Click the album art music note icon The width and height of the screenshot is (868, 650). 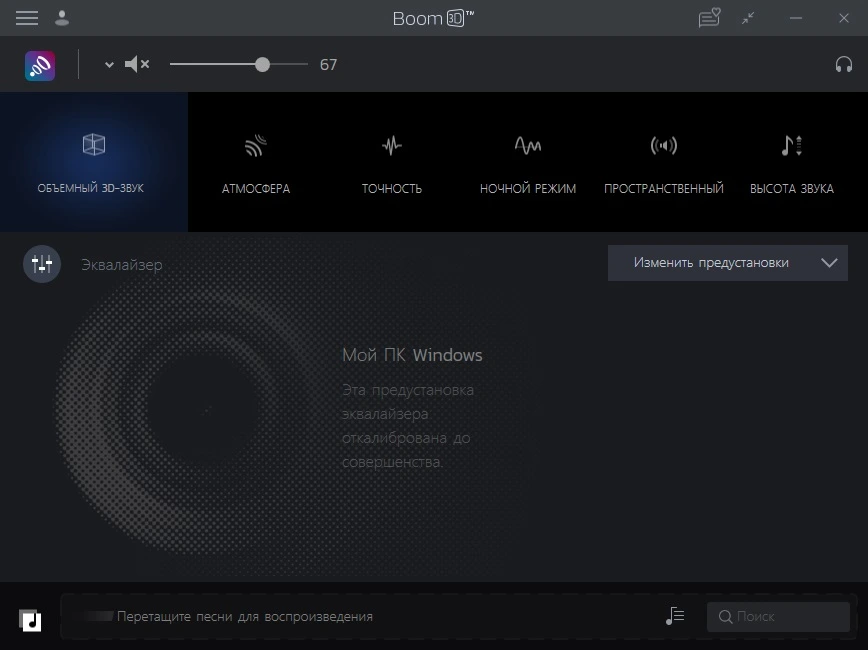click(x=30, y=620)
